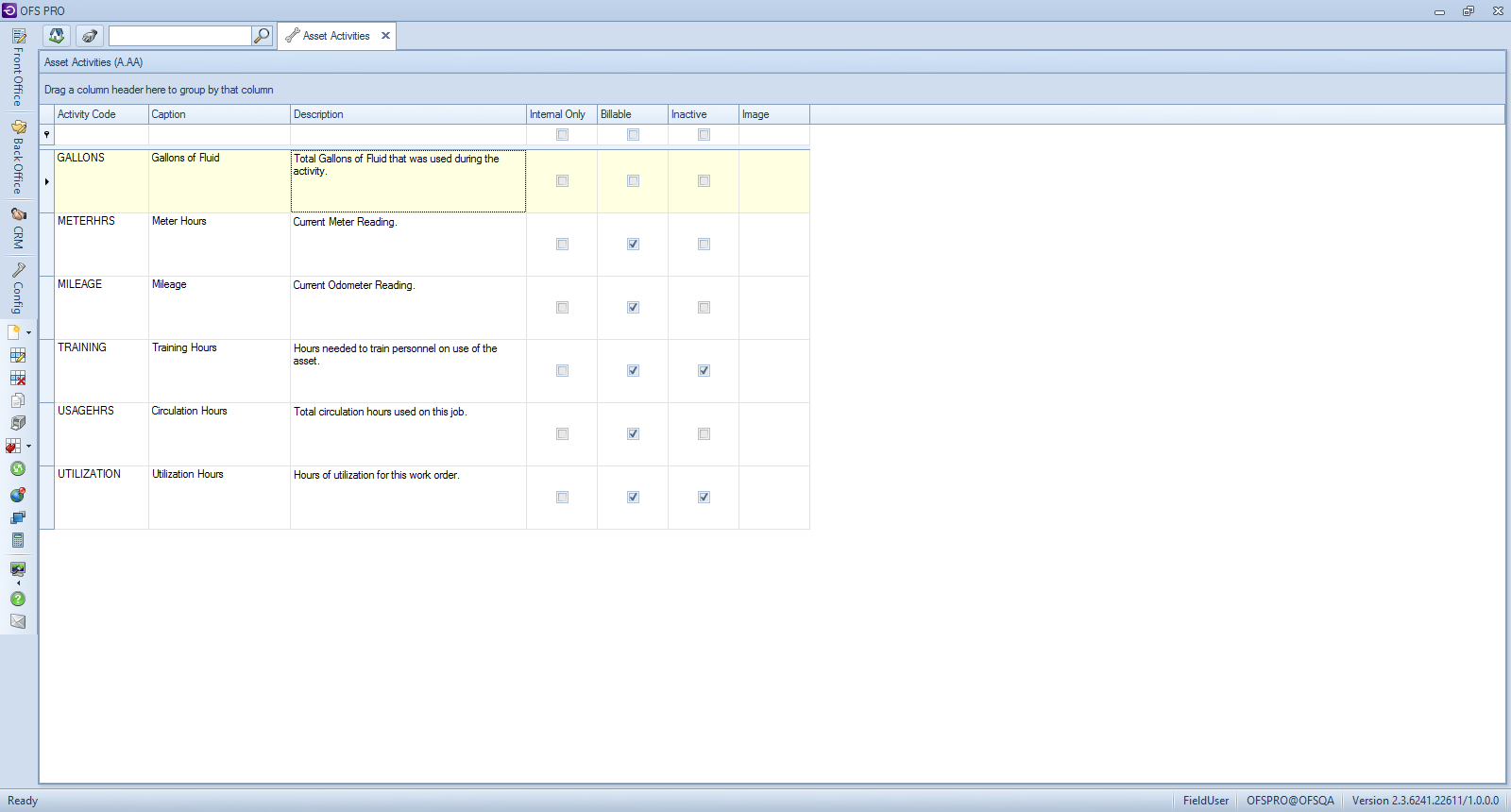Click the magnifying glass search button
This screenshot has height=812, width=1511.
[262, 36]
